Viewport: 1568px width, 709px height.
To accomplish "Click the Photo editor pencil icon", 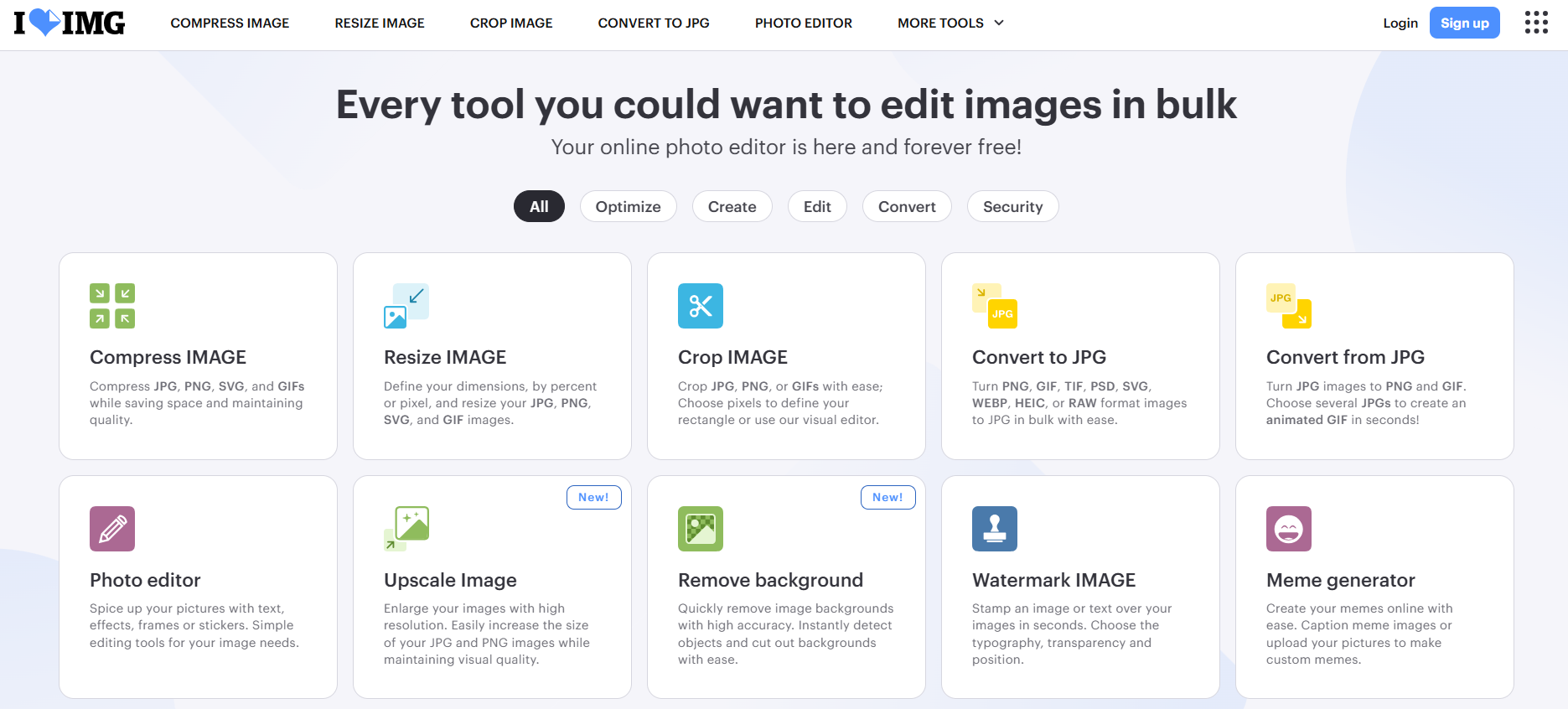I will pyautogui.click(x=112, y=529).
